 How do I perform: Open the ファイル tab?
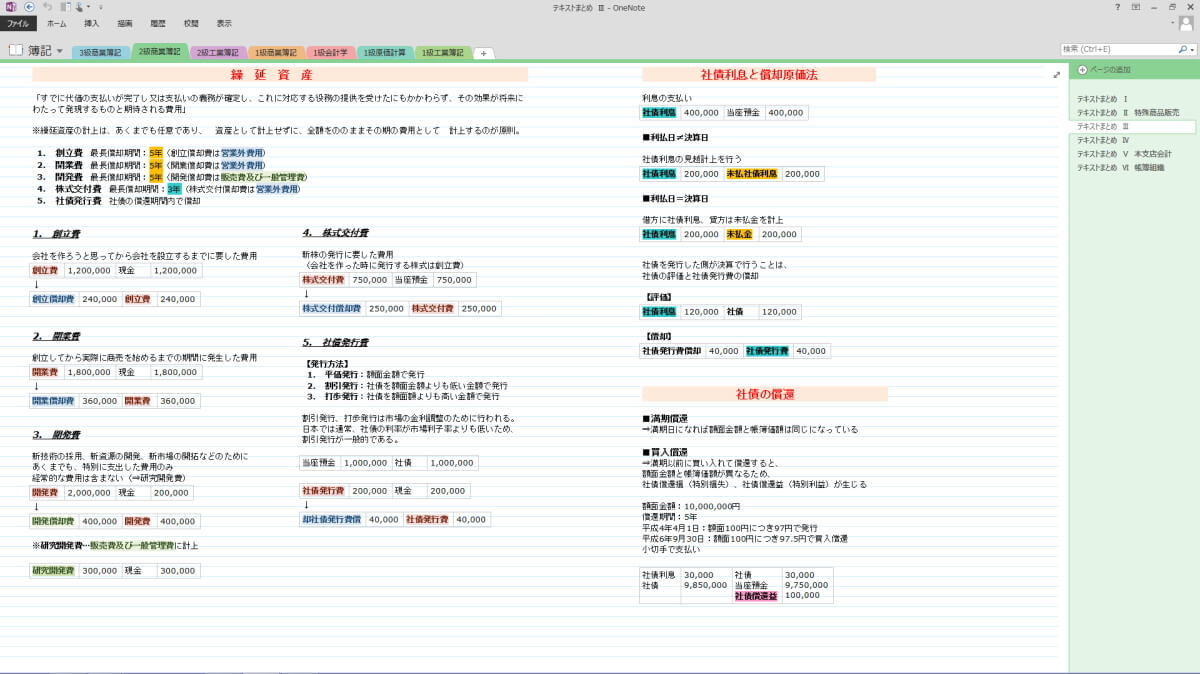(x=18, y=23)
